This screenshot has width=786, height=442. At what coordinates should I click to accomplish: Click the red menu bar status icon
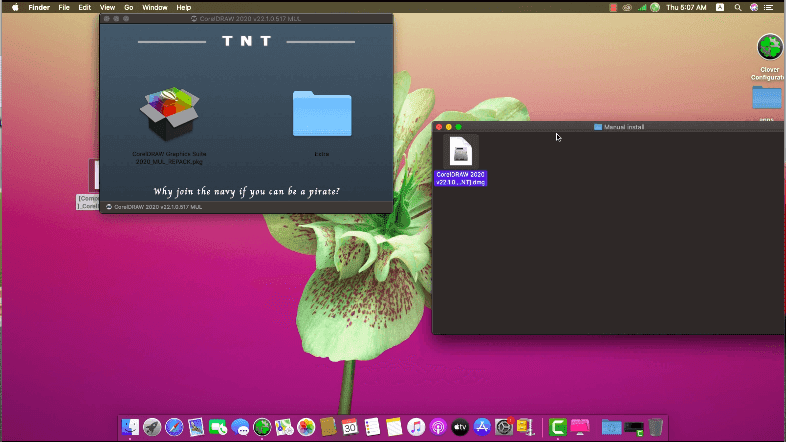pyautogui.click(x=613, y=8)
